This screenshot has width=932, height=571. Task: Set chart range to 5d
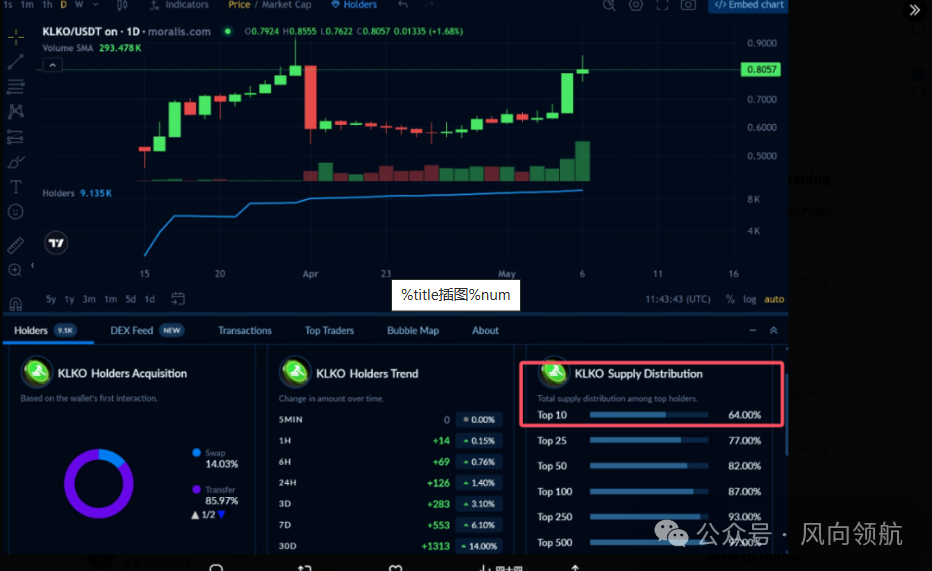131,299
